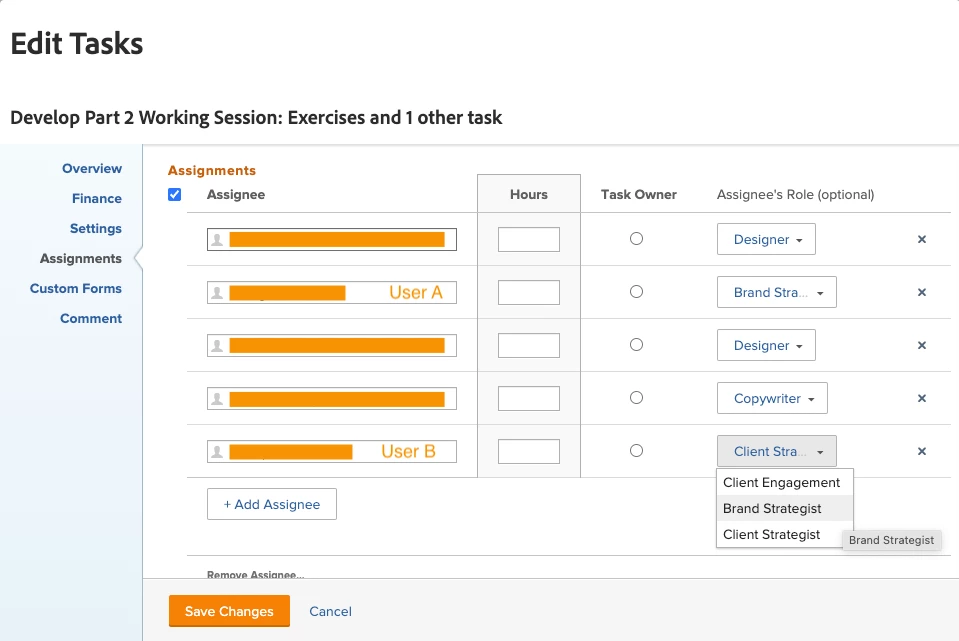Open the first Designer role dropdown

[x=766, y=240]
